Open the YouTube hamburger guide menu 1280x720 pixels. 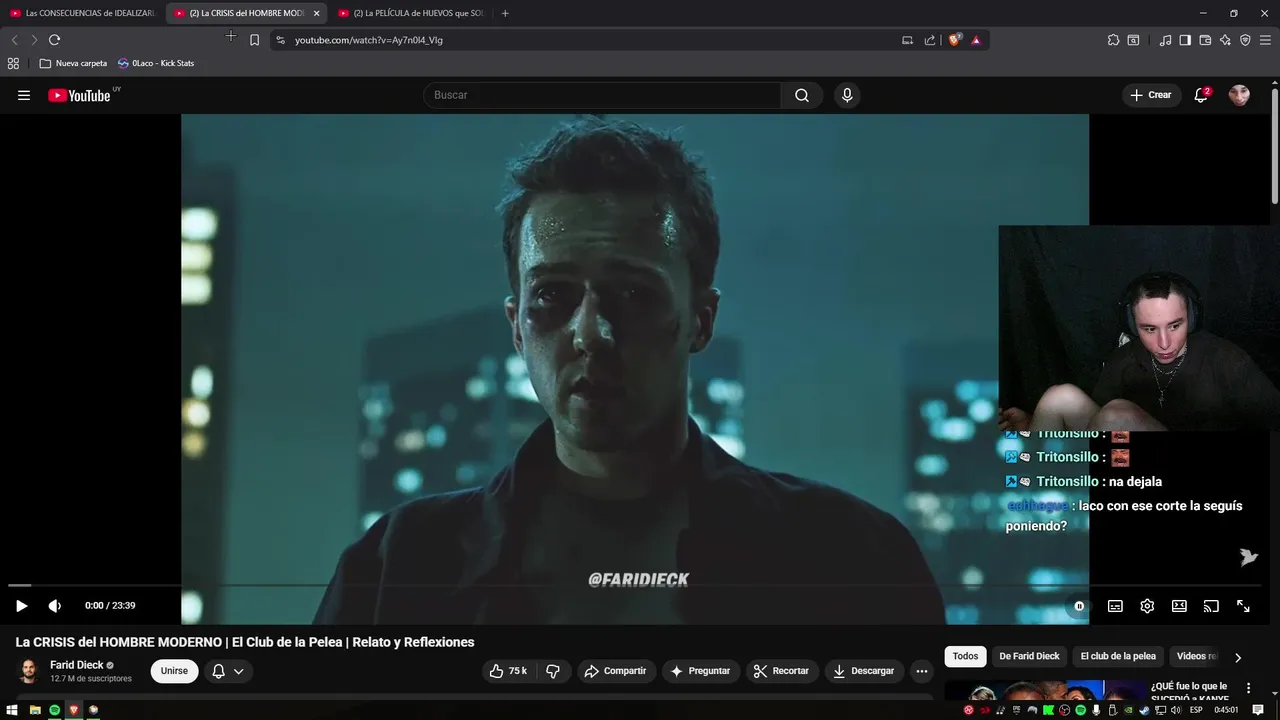click(24, 95)
